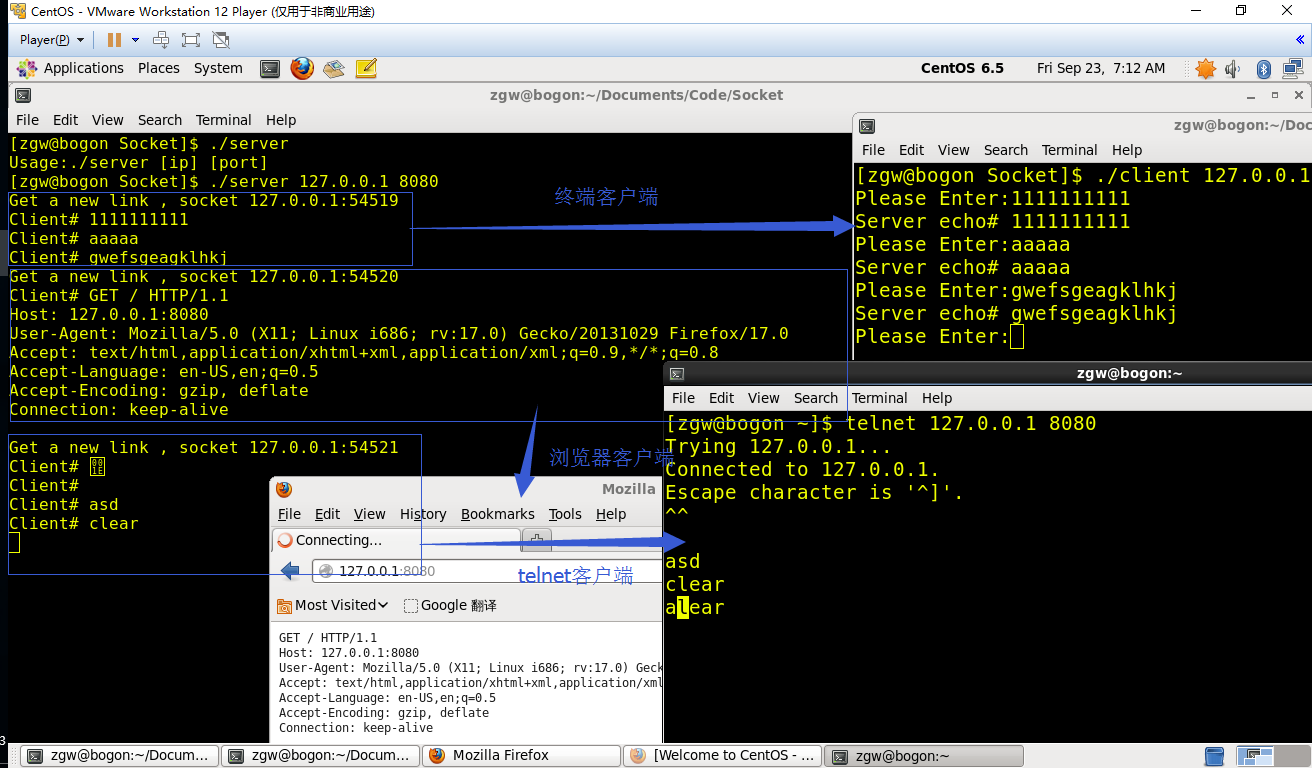Switch to first zgw@bogon:~/Docum... taskbar button
The height and width of the screenshot is (768, 1312).
point(119,756)
